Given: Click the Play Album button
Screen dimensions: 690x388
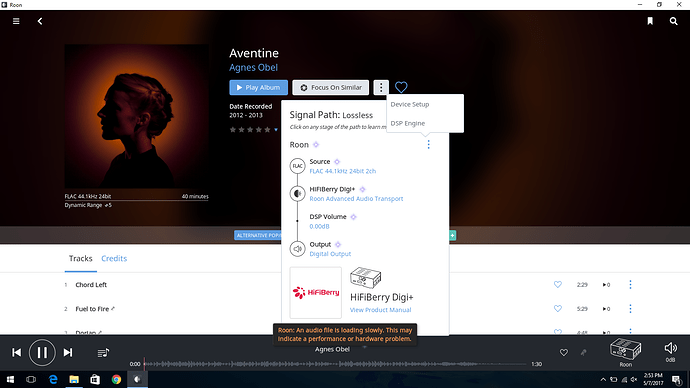Looking at the screenshot, I should tap(258, 88).
